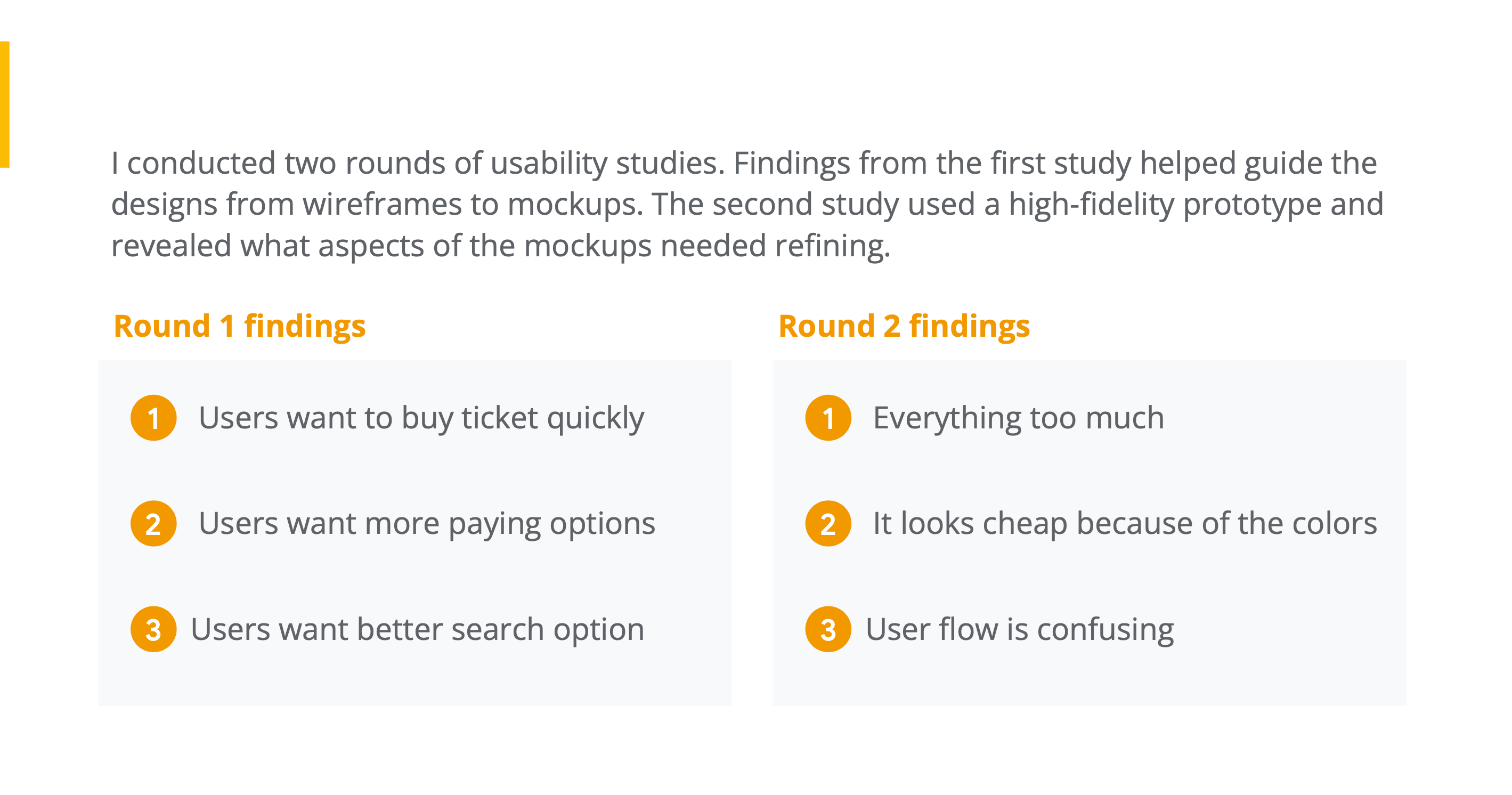Select the "User flow is confusing" finding
Viewport: 1512px width, 795px height.
tap(1020, 629)
